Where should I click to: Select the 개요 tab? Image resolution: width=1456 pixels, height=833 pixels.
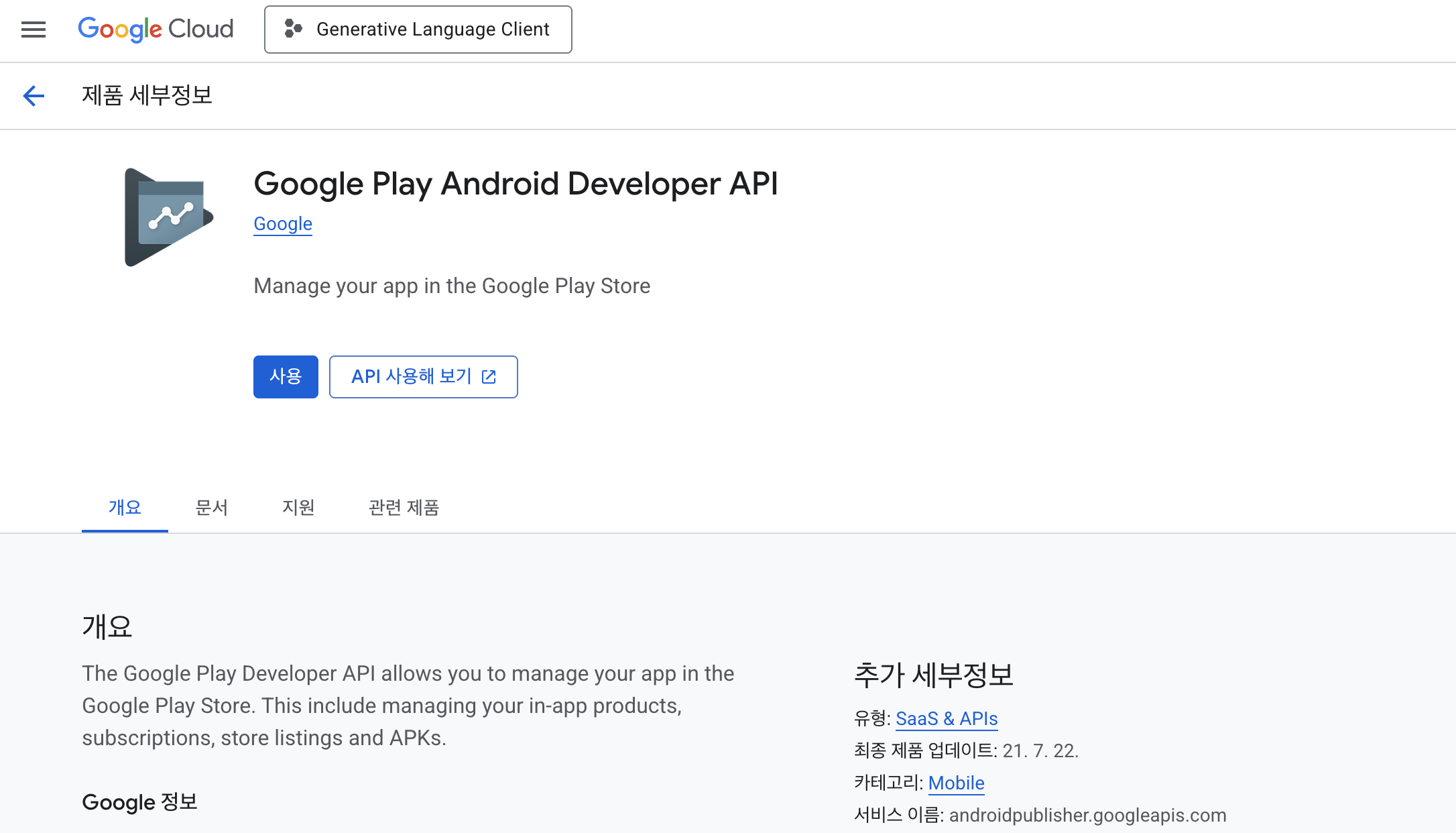[125, 508]
